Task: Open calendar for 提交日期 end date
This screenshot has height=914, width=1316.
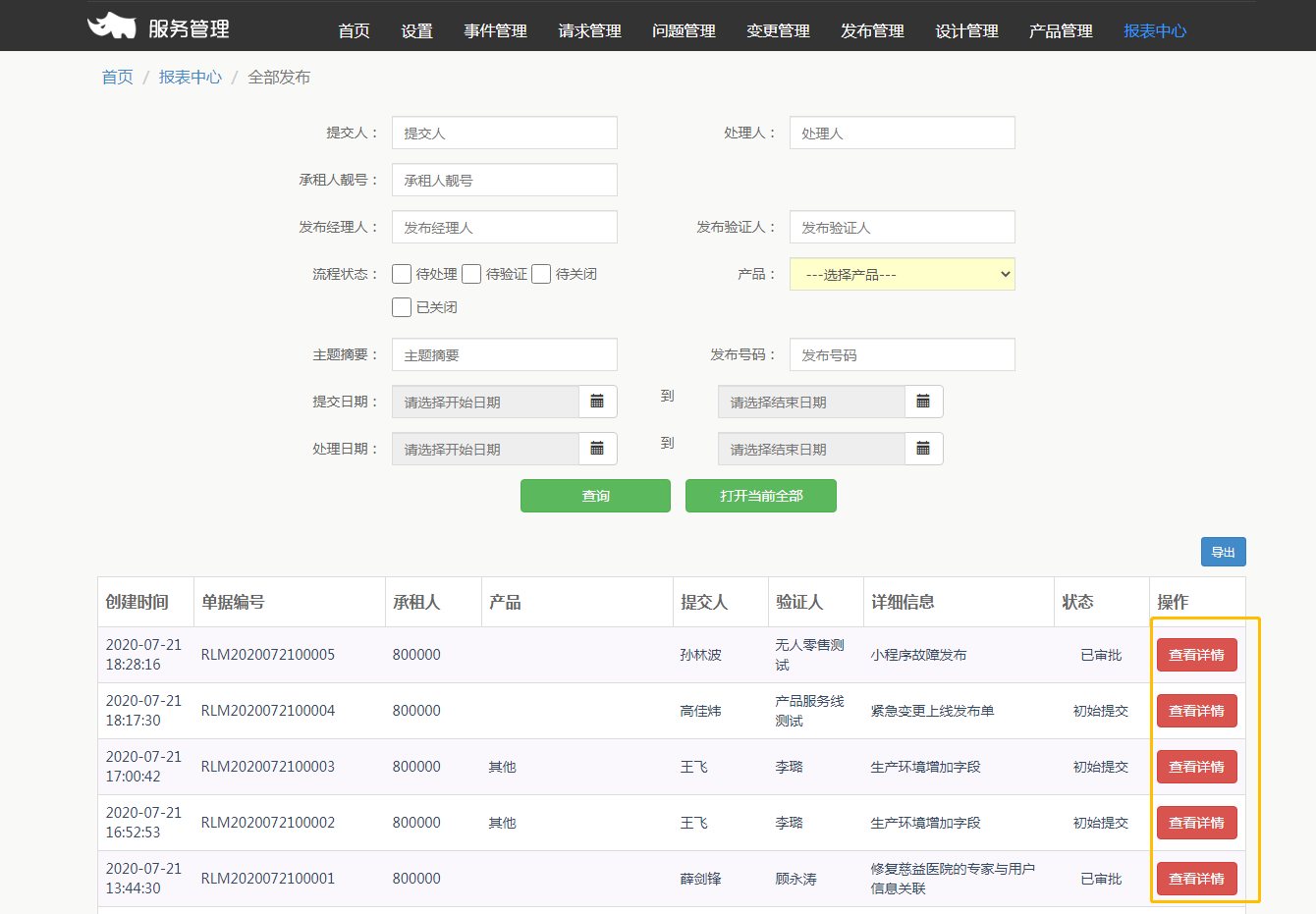Action: coord(923,402)
